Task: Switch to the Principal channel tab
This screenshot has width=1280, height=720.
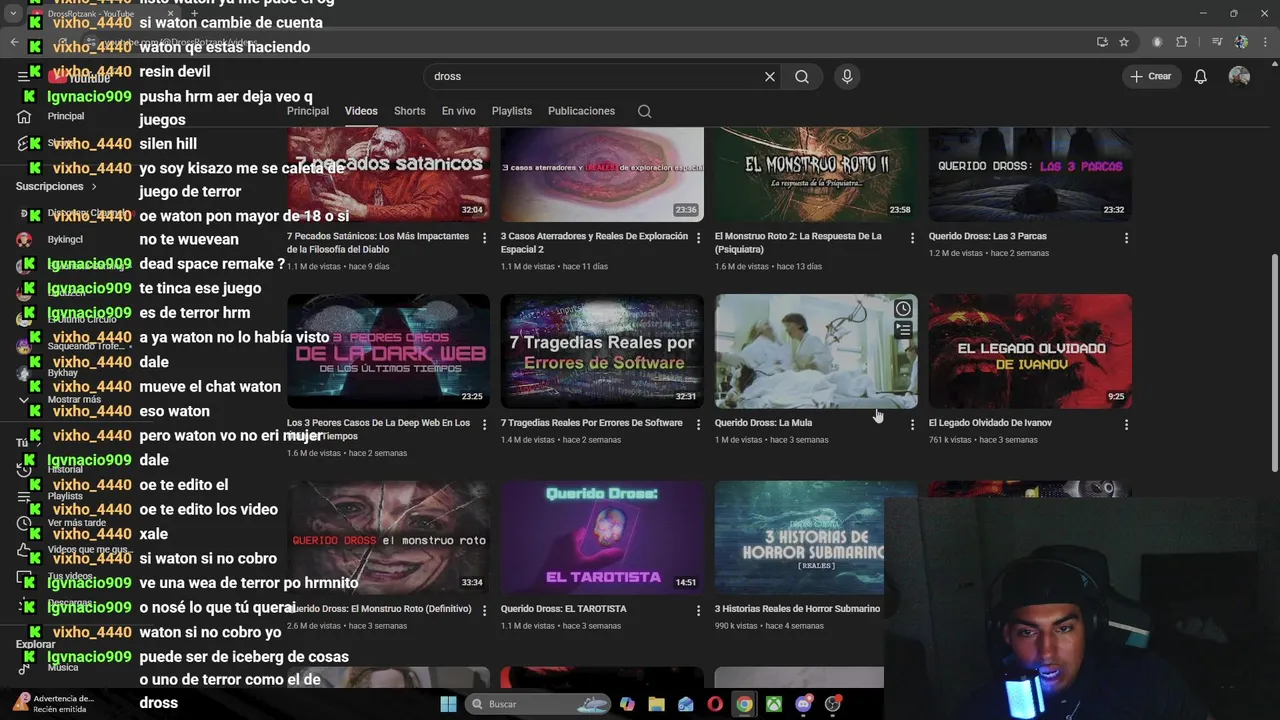Action: point(308,111)
